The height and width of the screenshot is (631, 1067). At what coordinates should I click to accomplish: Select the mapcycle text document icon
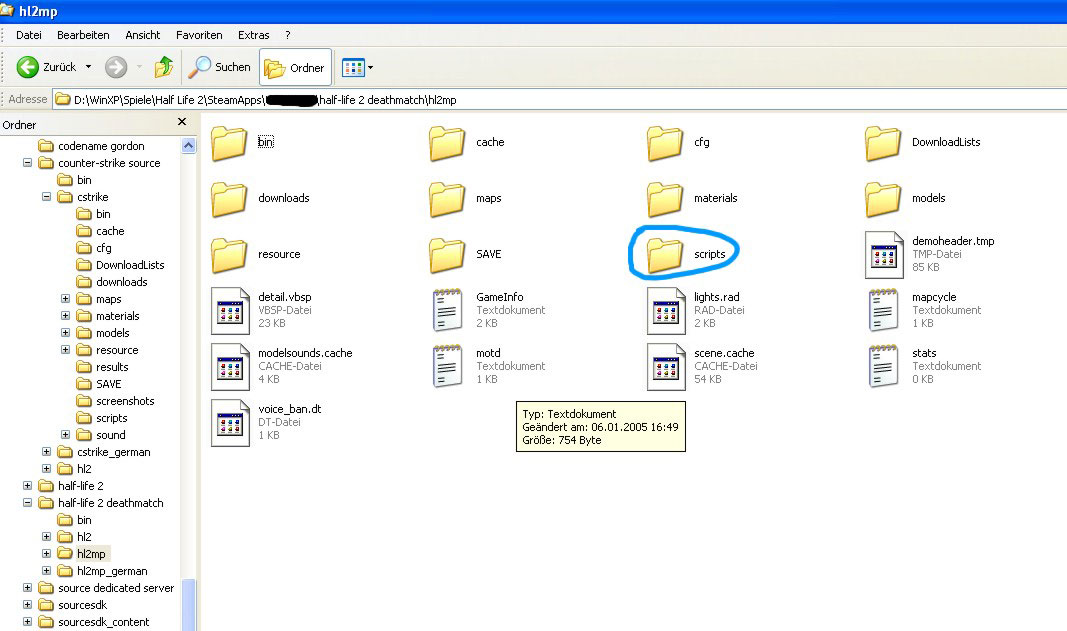click(883, 310)
